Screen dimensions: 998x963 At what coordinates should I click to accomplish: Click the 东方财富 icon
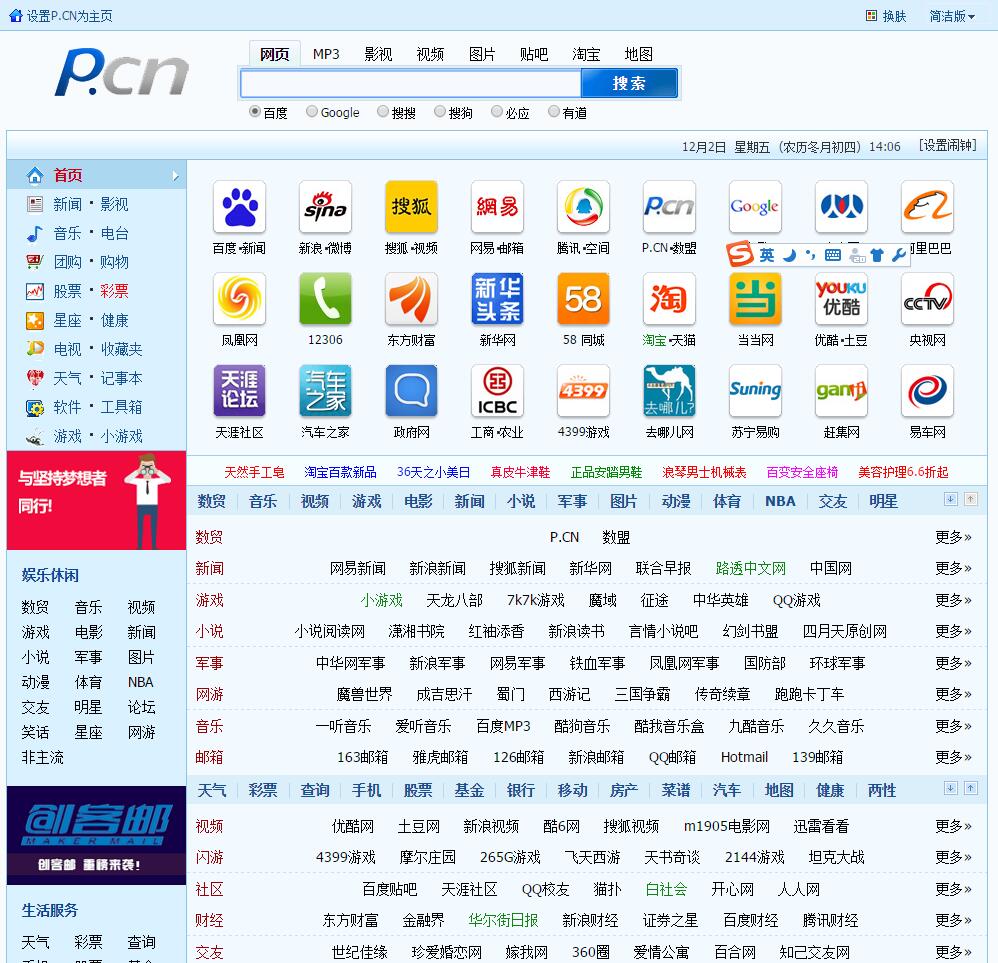[x=411, y=299]
